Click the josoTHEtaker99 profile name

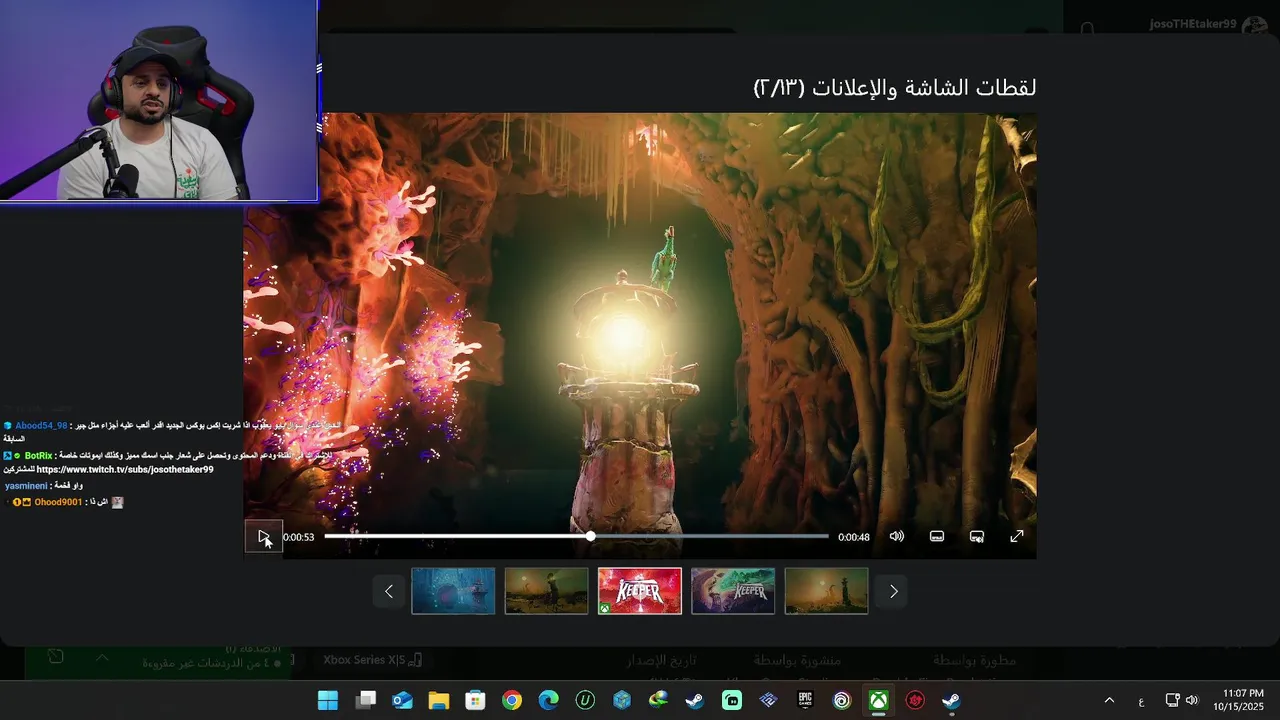click(1192, 24)
